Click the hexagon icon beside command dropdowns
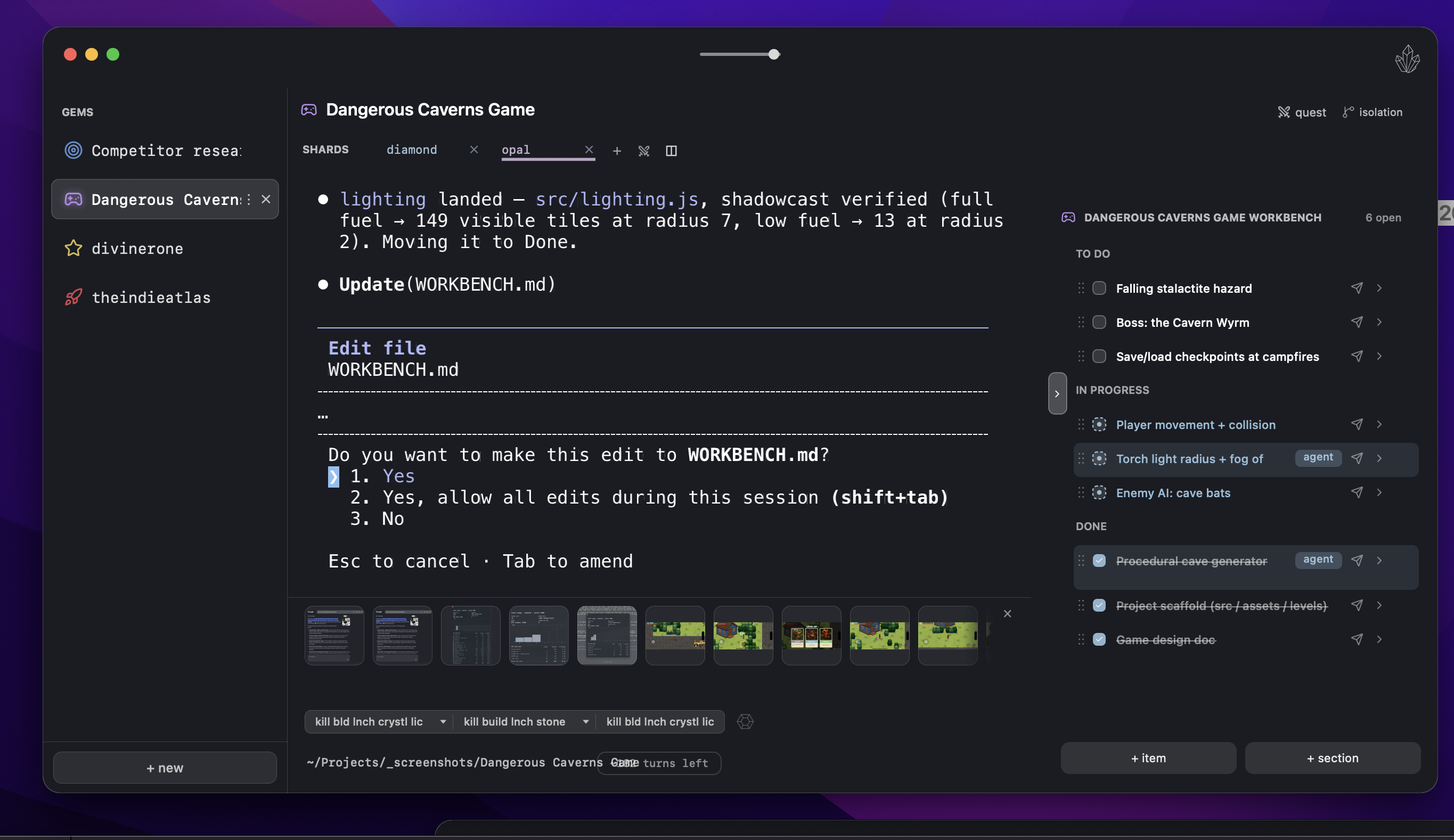The image size is (1454, 840). click(x=745, y=721)
